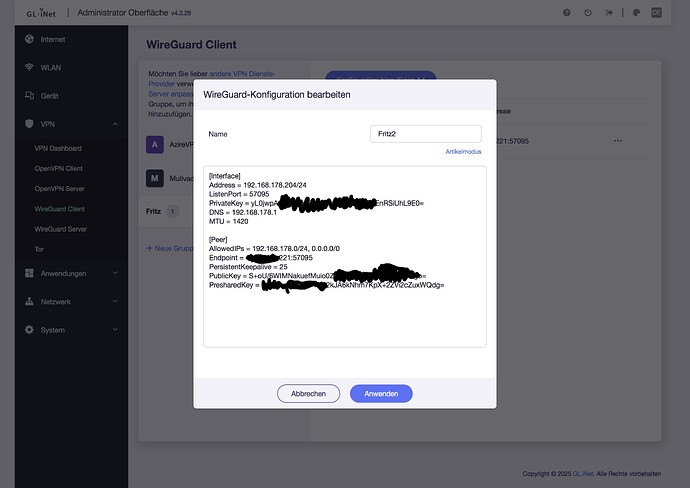Click the Name input field containing Fritz2

426,134
